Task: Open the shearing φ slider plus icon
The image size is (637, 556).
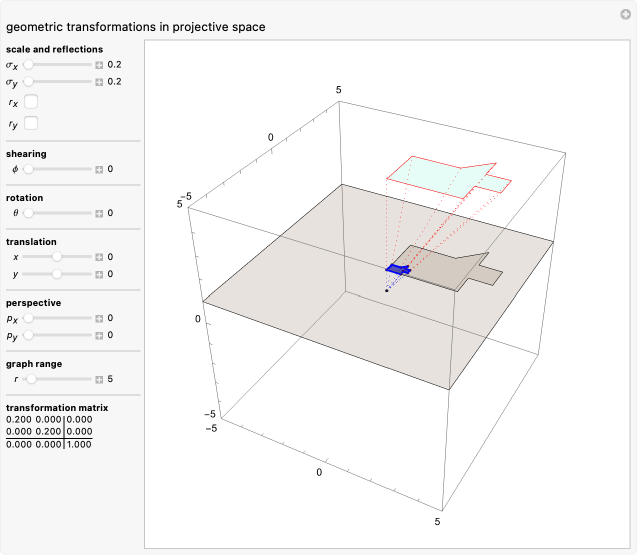Action: click(99, 169)
